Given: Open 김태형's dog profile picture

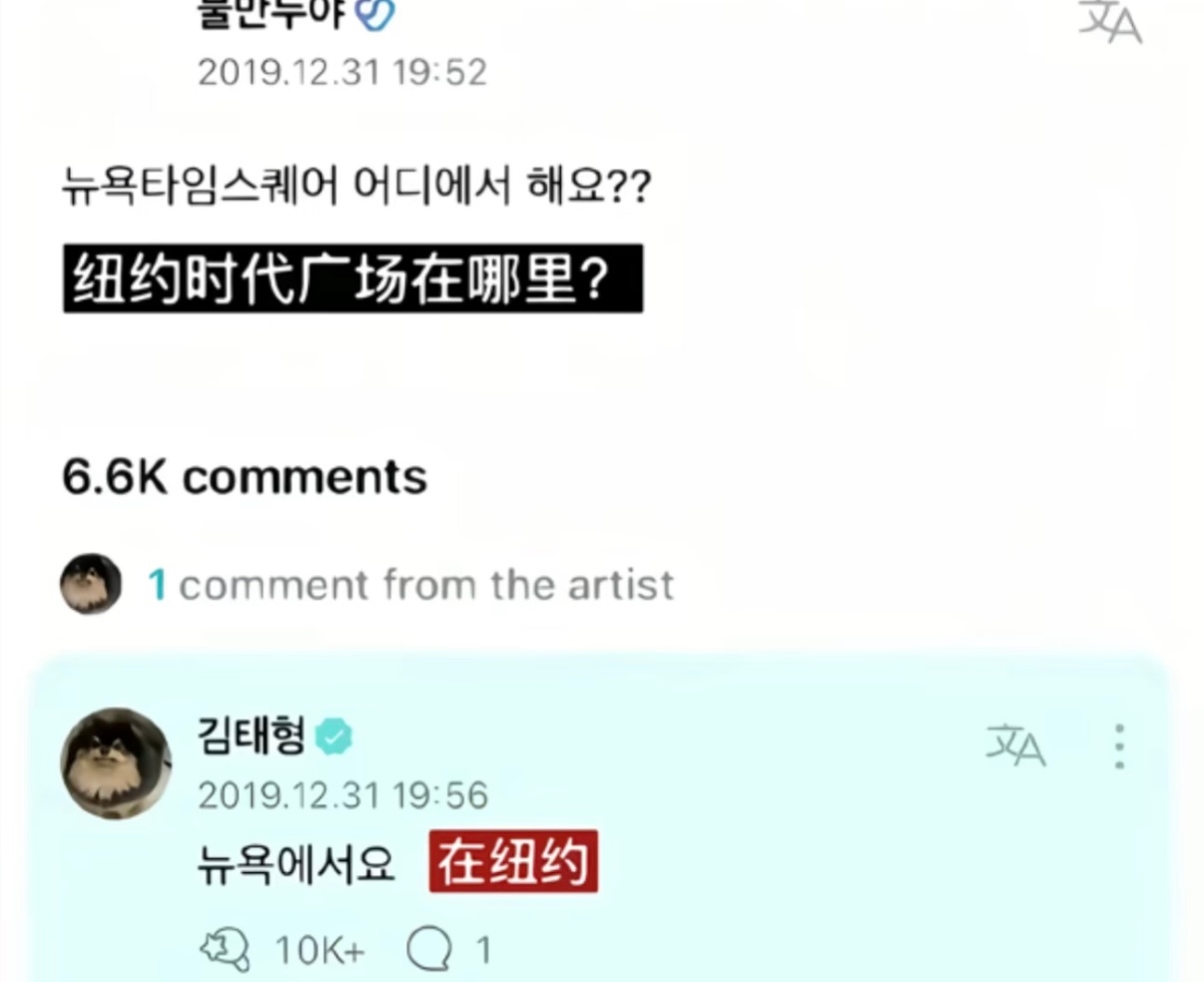Looking at the screenshot, I should 116,763.
